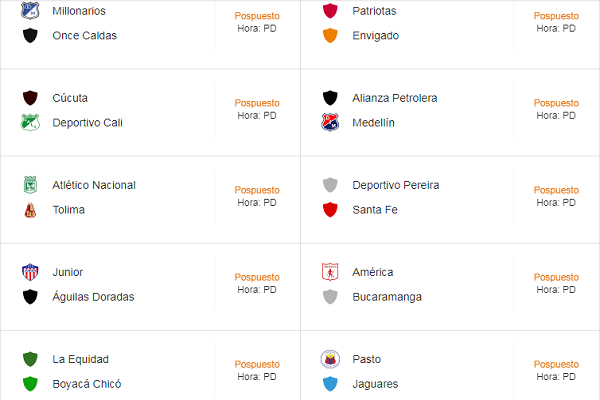Image resolution: width=600 pixels, height=400 pixels.
Task: Open the Once Caldas team link
Action: tap(85, 36)
